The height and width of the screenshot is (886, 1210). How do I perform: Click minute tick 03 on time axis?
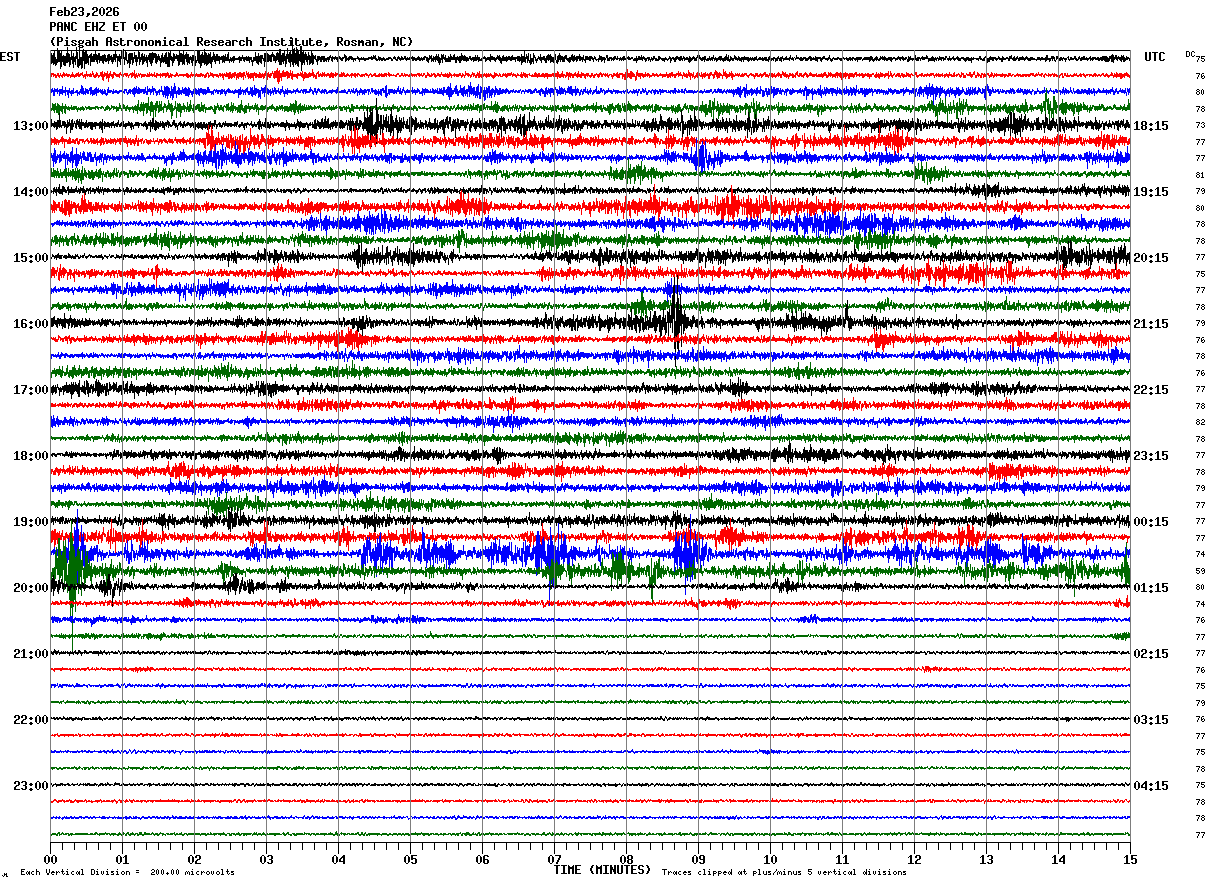click(x=266, y=859)
